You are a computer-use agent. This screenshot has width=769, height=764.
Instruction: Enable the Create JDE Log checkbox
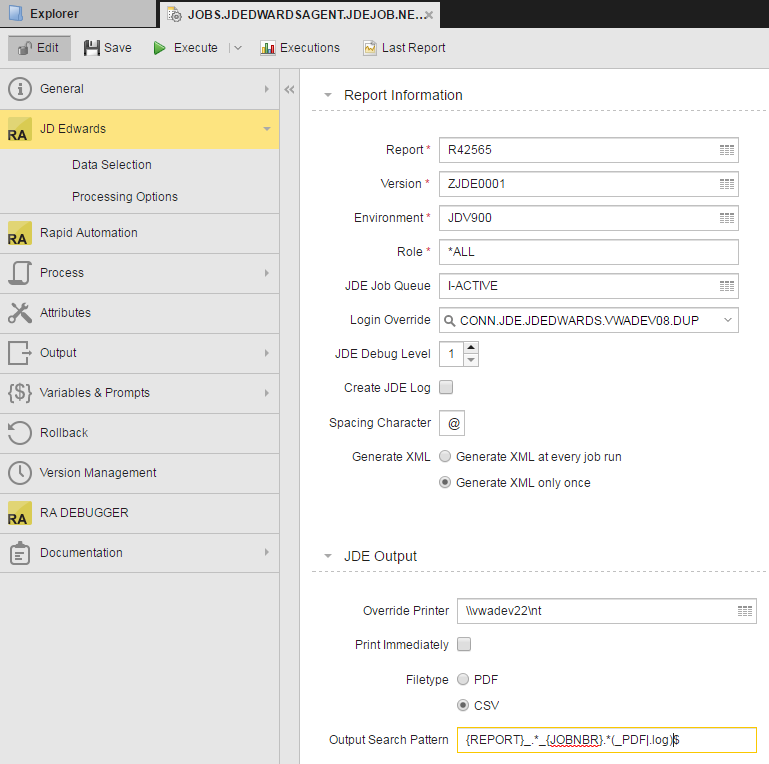pos(446,387)
